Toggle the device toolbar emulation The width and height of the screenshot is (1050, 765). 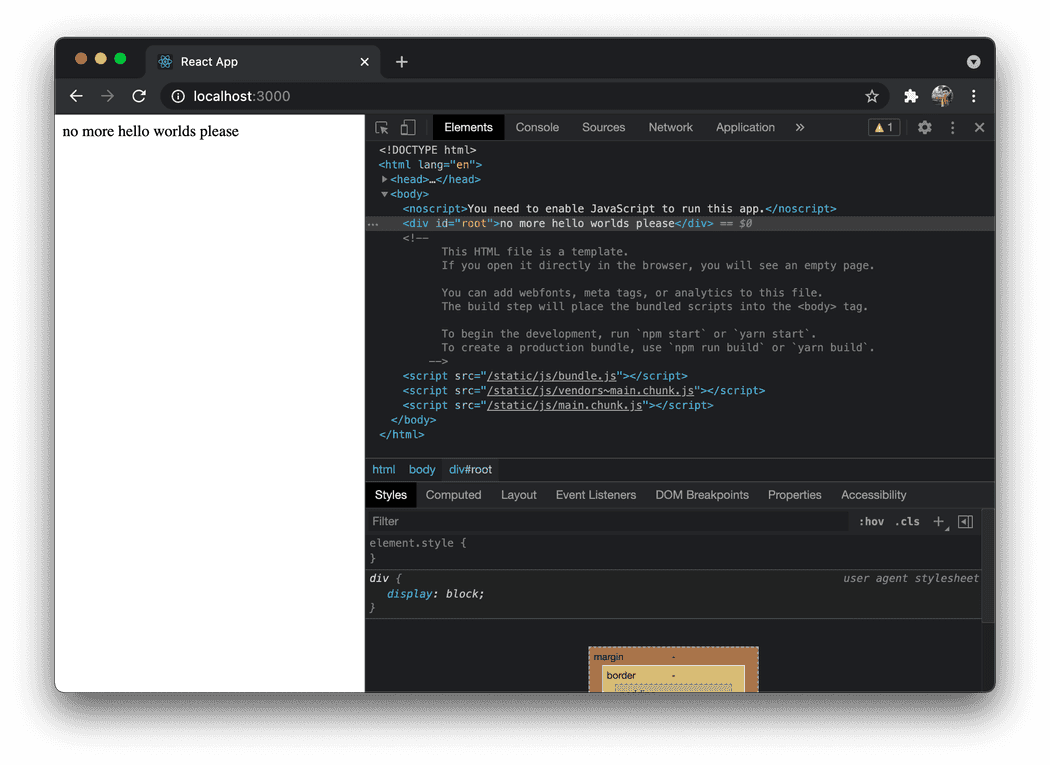[x=406, y=127]
